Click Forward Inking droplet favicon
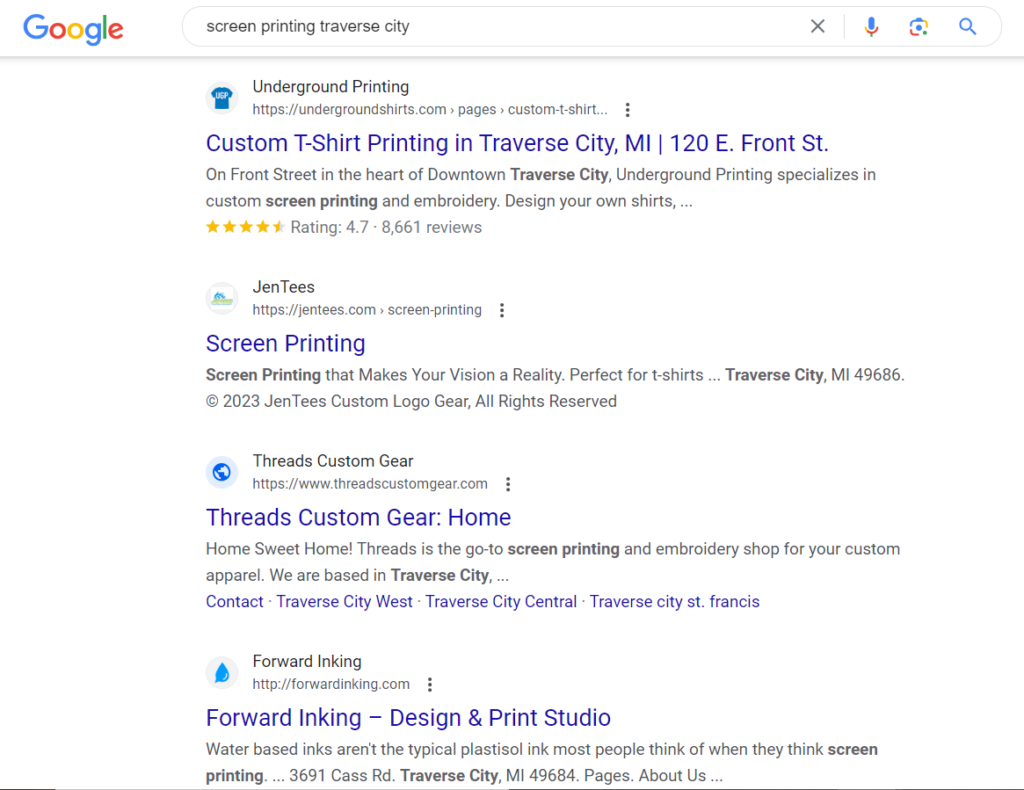 [x=222, y=672]
